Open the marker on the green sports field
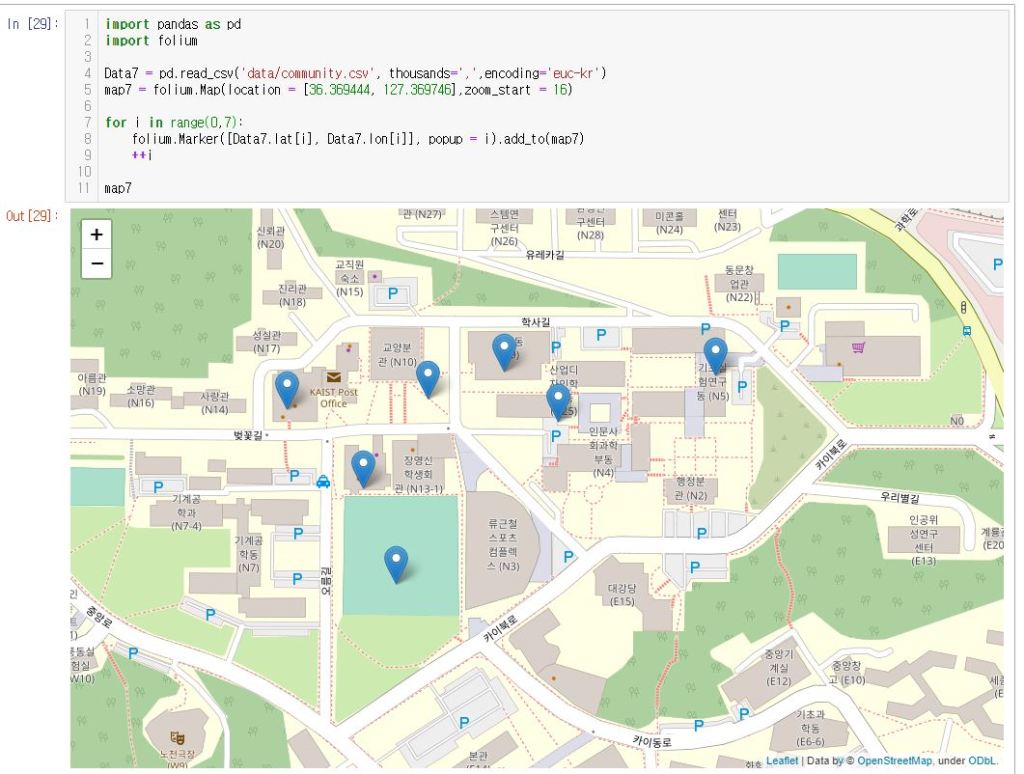 396,563
